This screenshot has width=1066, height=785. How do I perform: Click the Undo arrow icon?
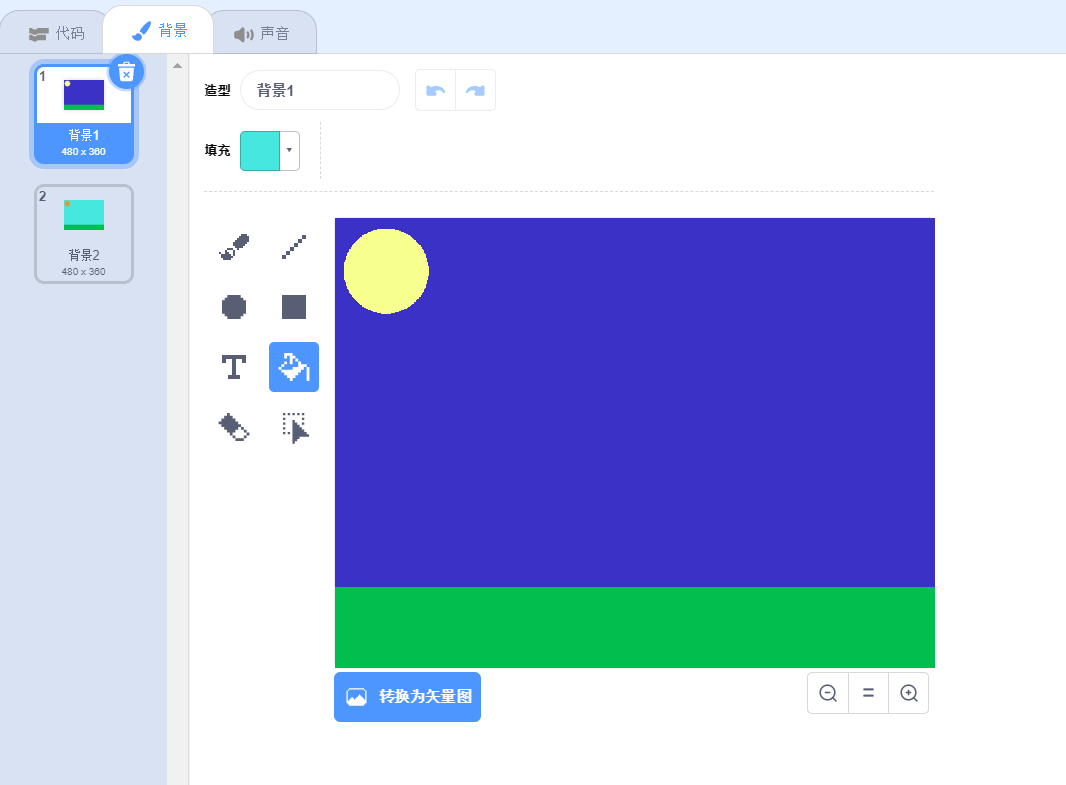point(435,89)
